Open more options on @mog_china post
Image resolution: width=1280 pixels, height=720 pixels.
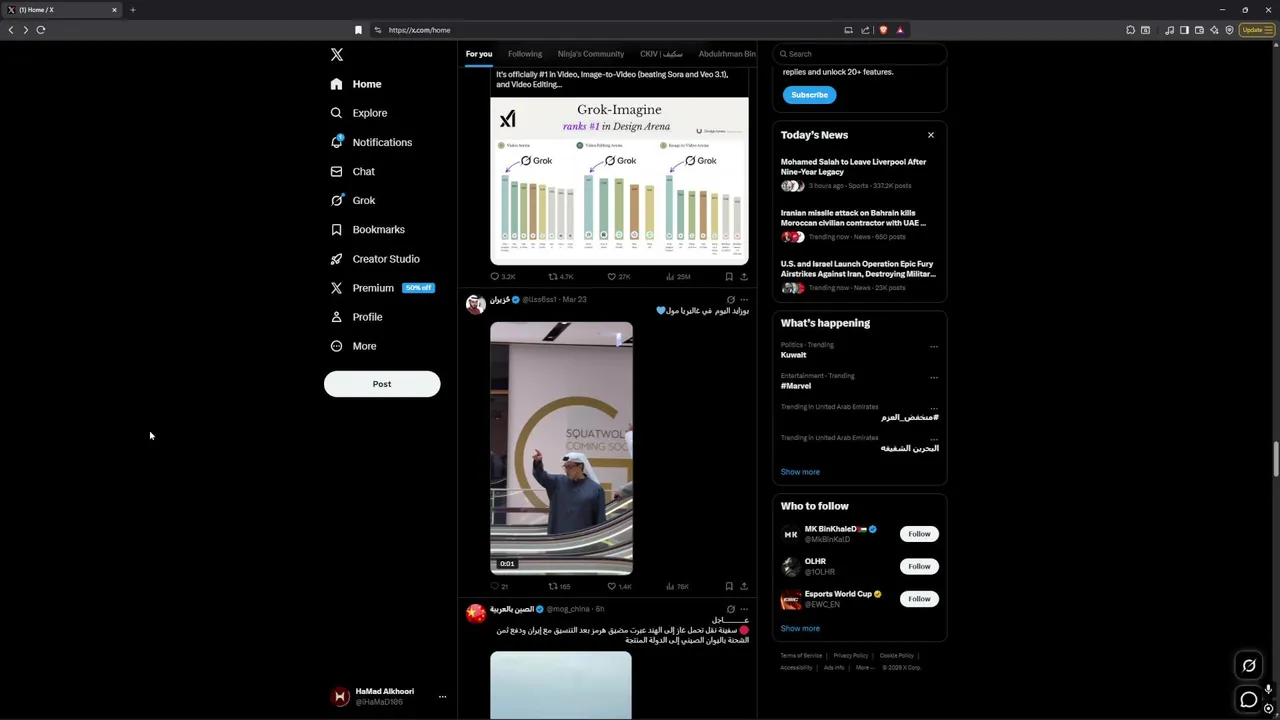pyautogui.click(x=744, y=610)
